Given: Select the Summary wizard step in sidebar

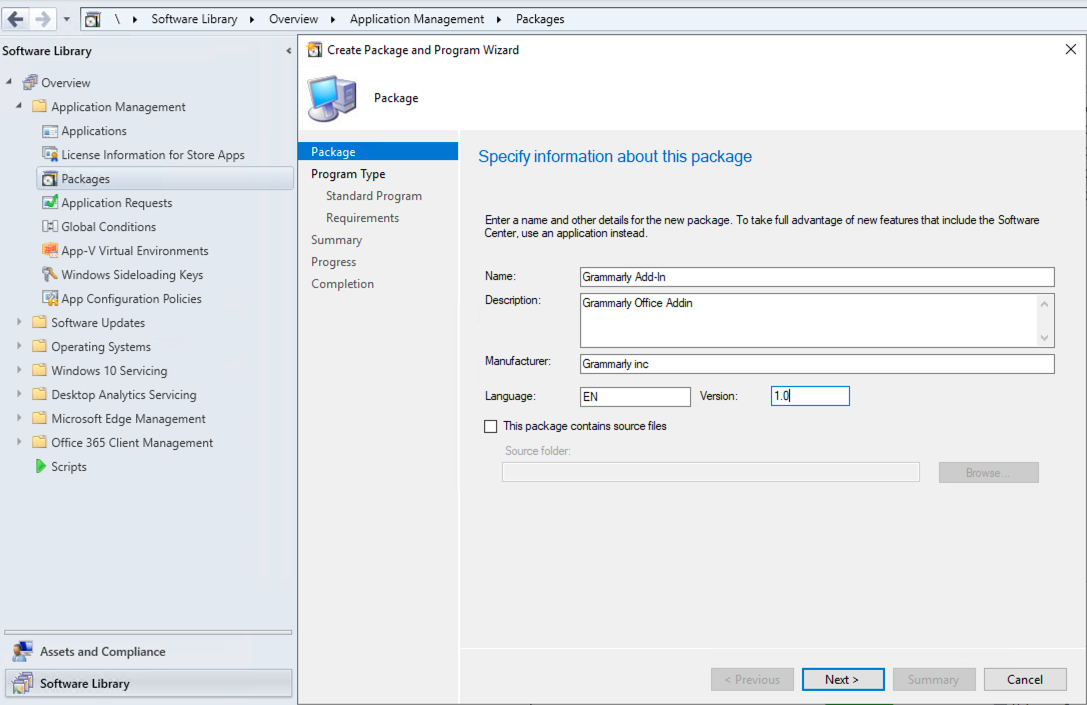Looking at the screenshot, I should (336, 240).
